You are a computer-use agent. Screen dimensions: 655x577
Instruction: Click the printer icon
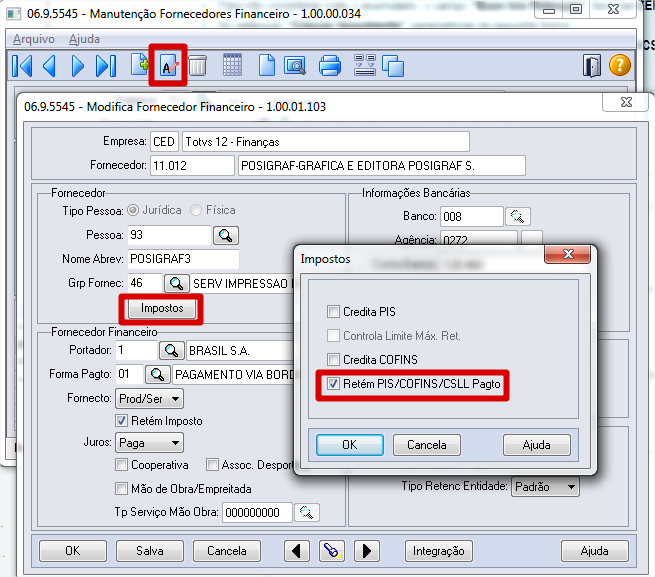[x=330, y=66]
